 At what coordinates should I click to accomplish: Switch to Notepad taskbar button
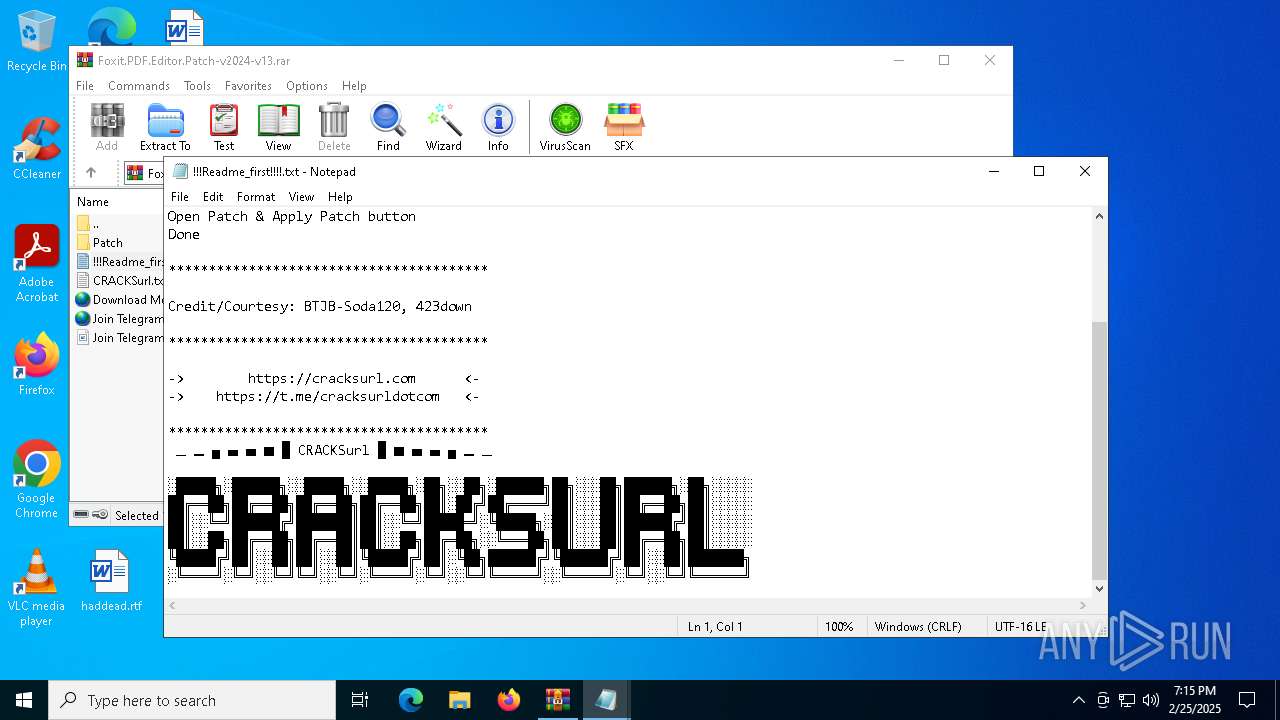606,700
